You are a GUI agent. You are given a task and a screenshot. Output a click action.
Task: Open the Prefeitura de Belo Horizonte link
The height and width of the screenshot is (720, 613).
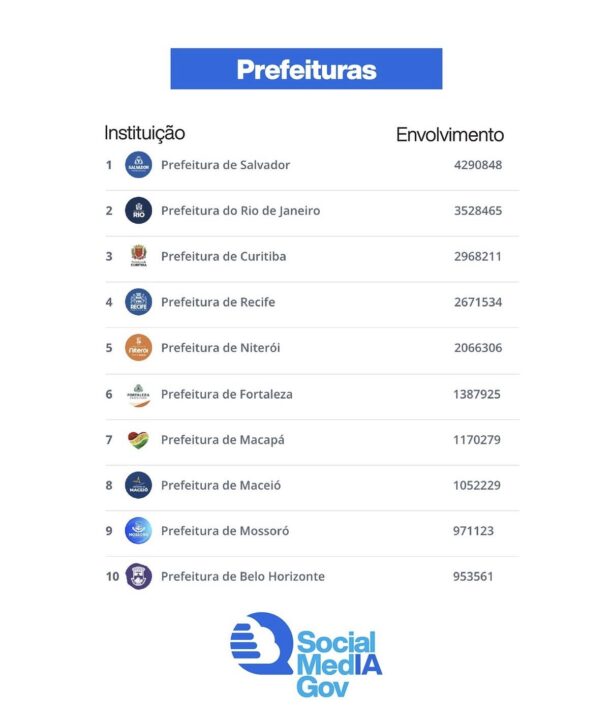[x=243, y=576]
